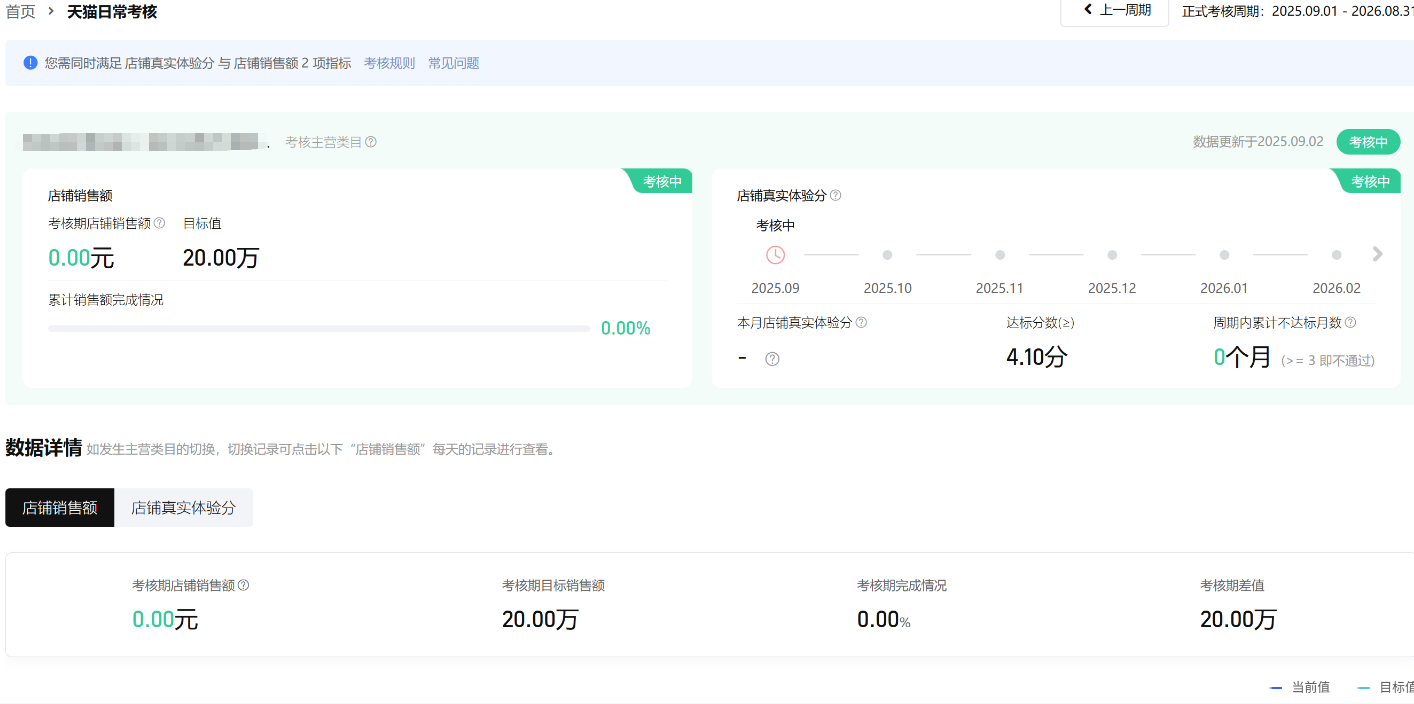
Task: Click help icon next to 周期内累计不达标月数
Action: pos(1350,322)
